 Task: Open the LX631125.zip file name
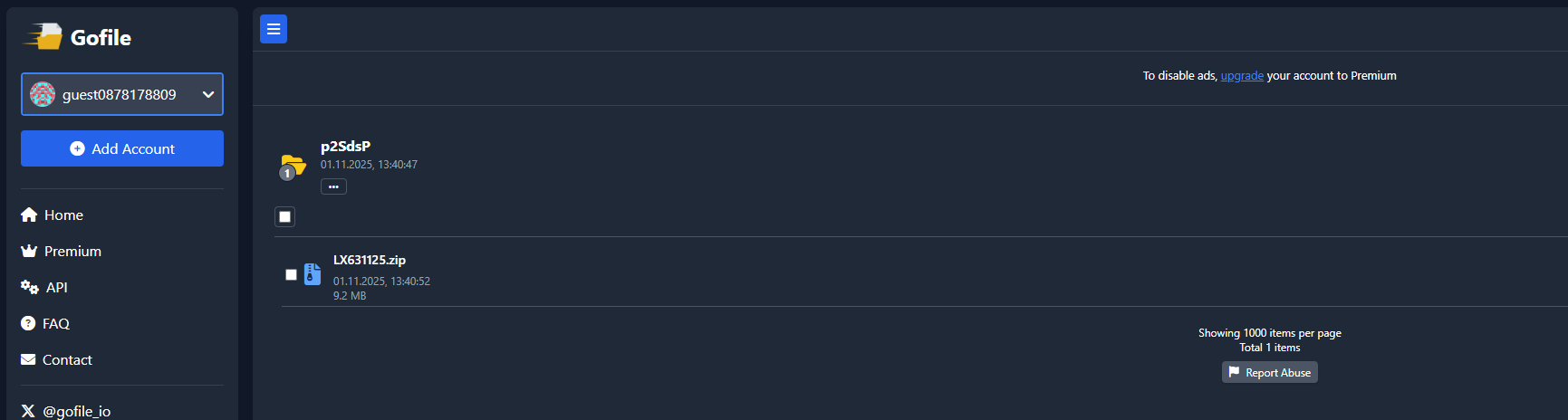click(x=370, y=260)
